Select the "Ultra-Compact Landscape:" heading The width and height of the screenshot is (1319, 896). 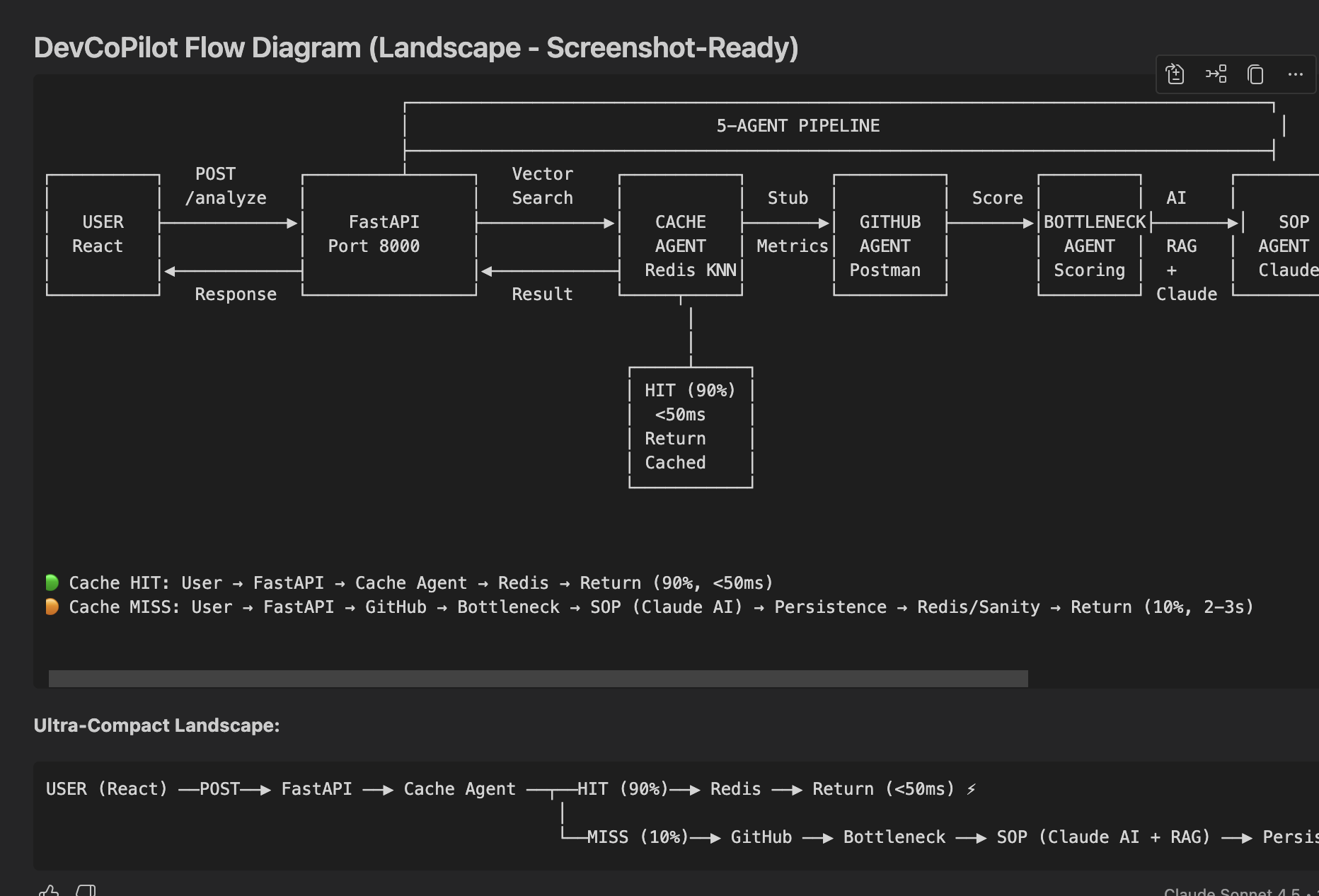pos(156,725)
